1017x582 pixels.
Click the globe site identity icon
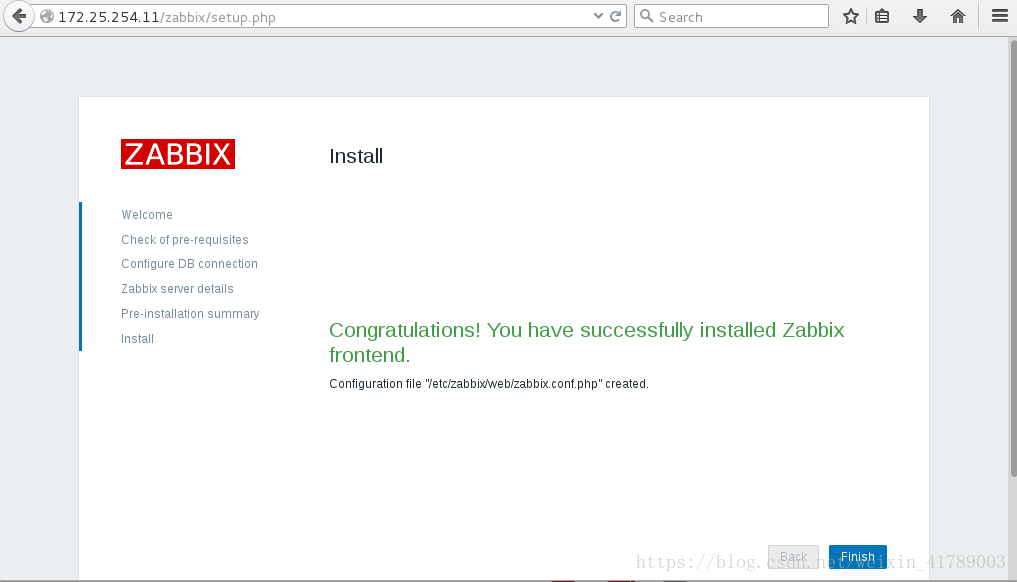(x=47, y=16)
